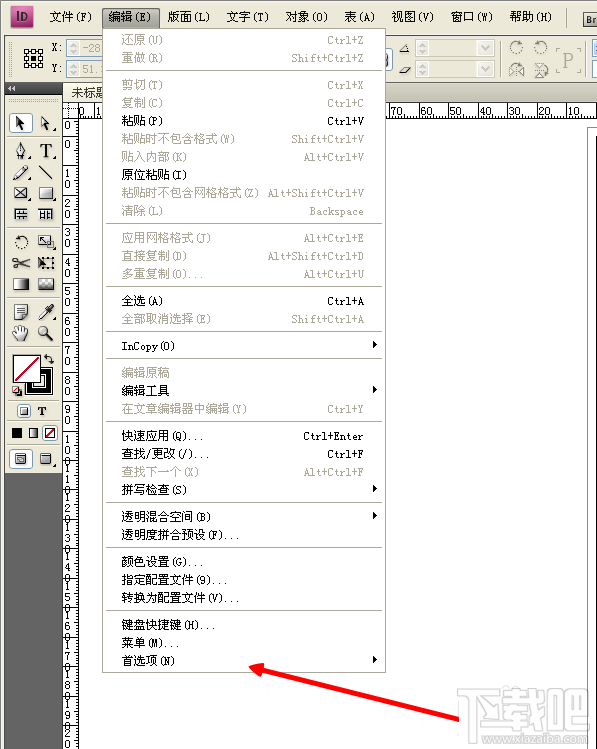Choose 全选(A) menu item
The height and width of the screenshot is (749, 597).
click(x=244, y=301)
